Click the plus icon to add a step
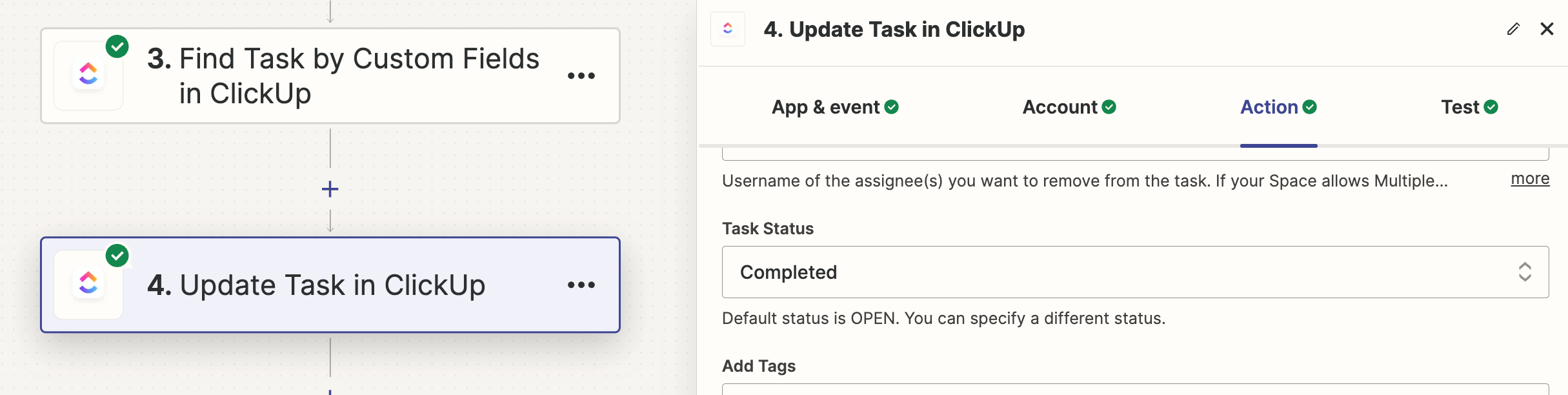Viewport: 1568px width, 395px height. pyautogui.click(x=330, y=189)
